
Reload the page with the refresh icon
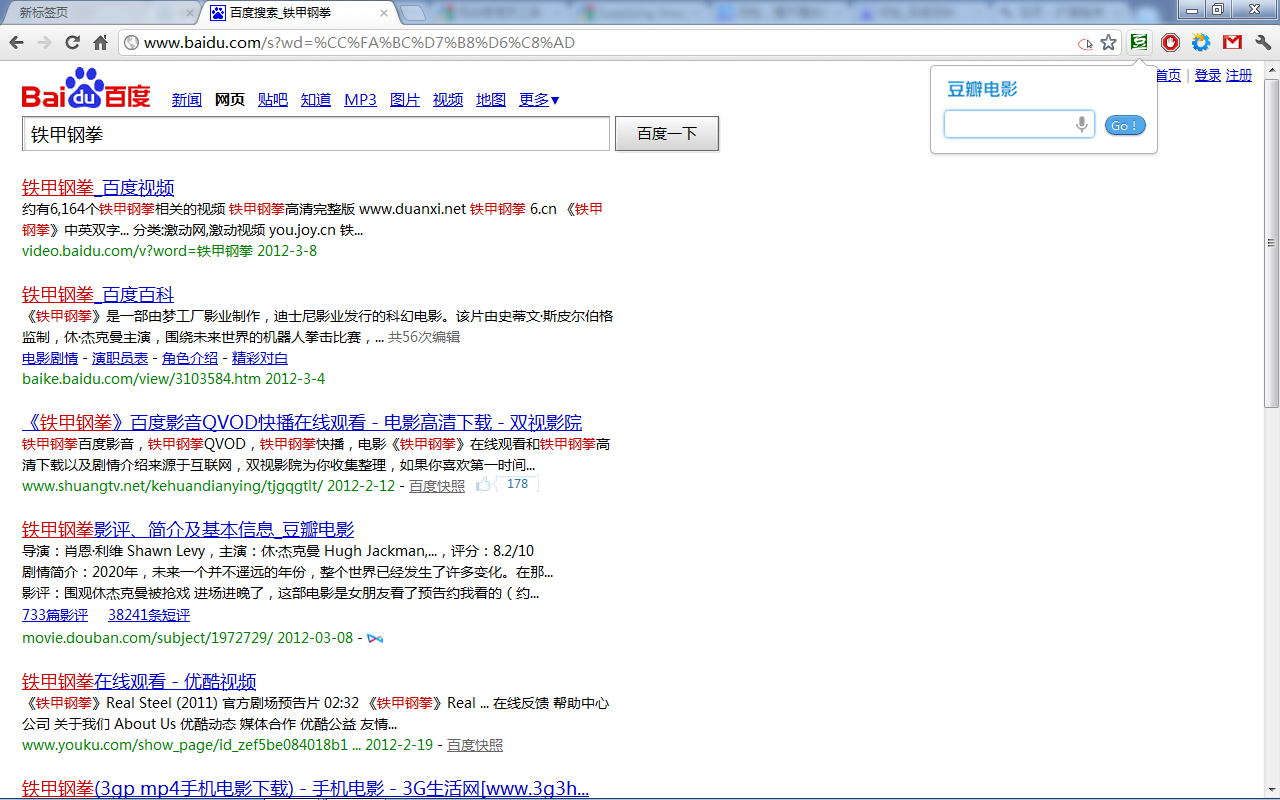pos(72,43)
